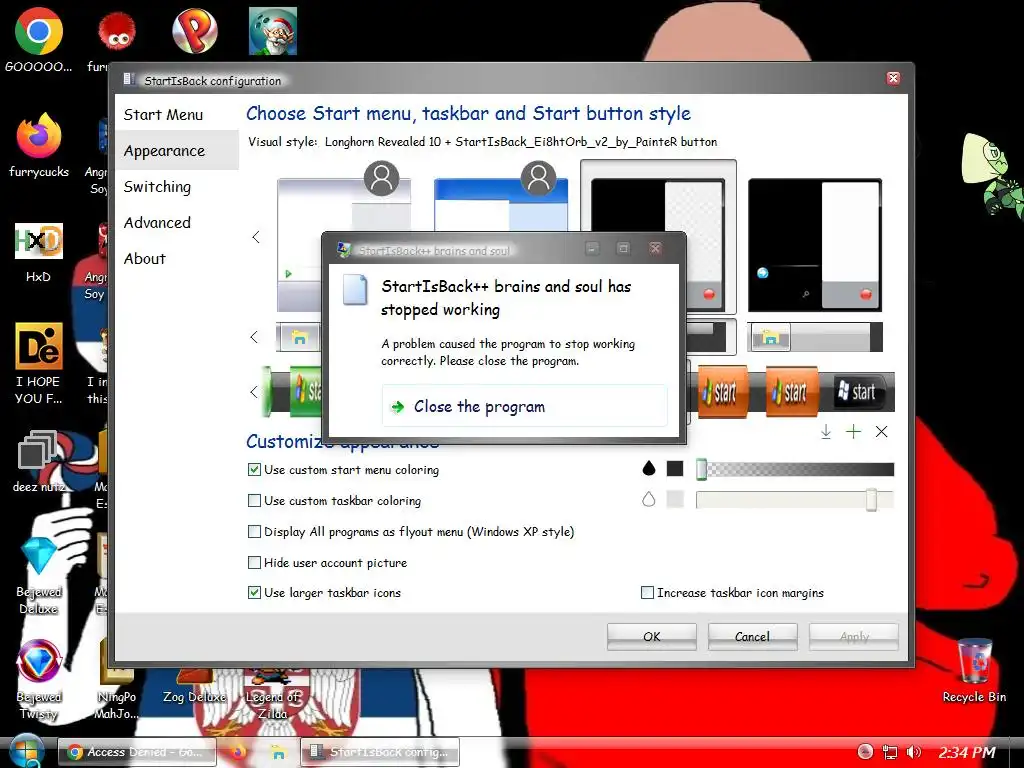This screenshot has height=768, width=1024.
Task: Switch to 'Access Denied' Chrome taskbar button
Action: (x=139, y=752)
